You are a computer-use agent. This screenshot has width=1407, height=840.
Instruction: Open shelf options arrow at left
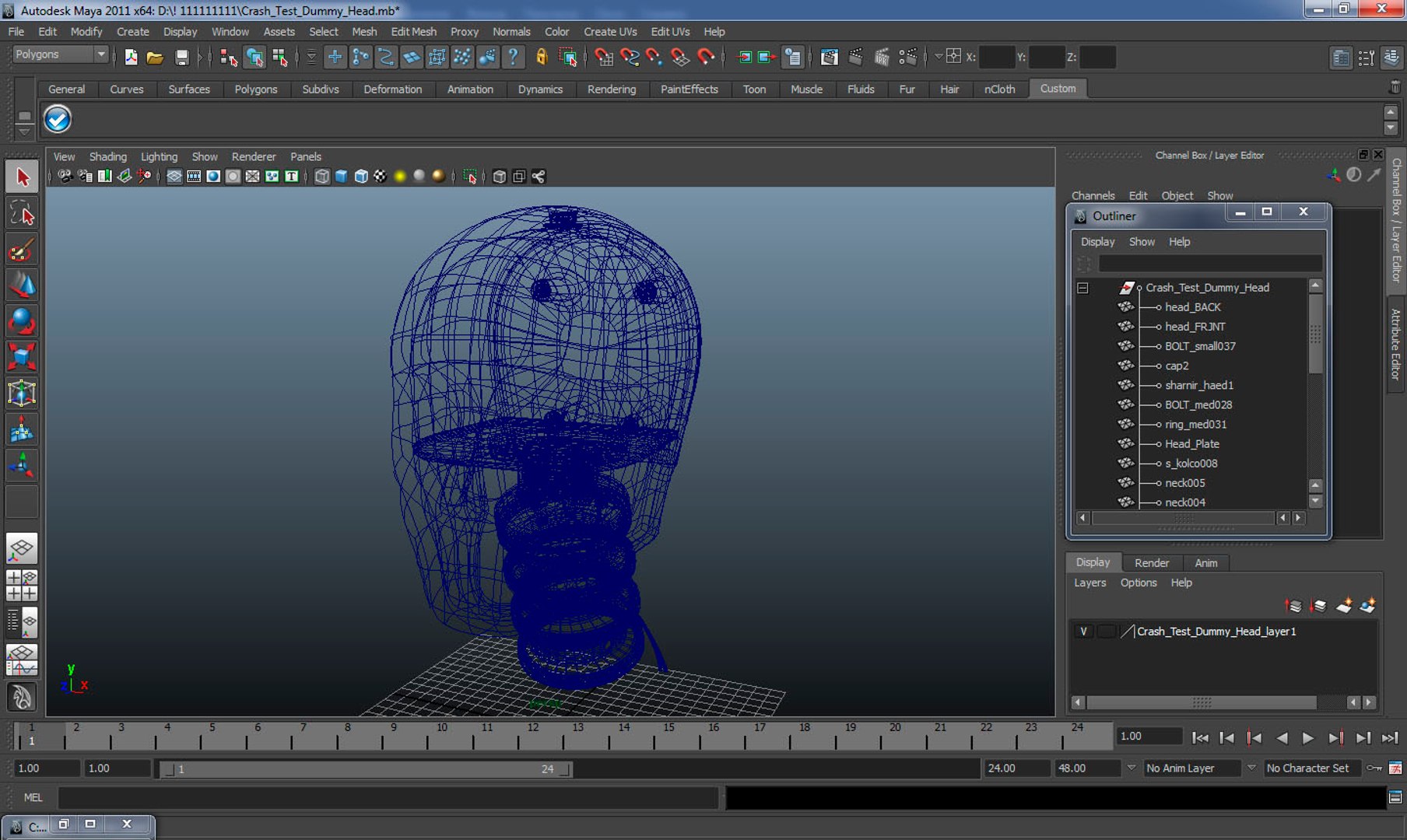[x=24, y=132]
